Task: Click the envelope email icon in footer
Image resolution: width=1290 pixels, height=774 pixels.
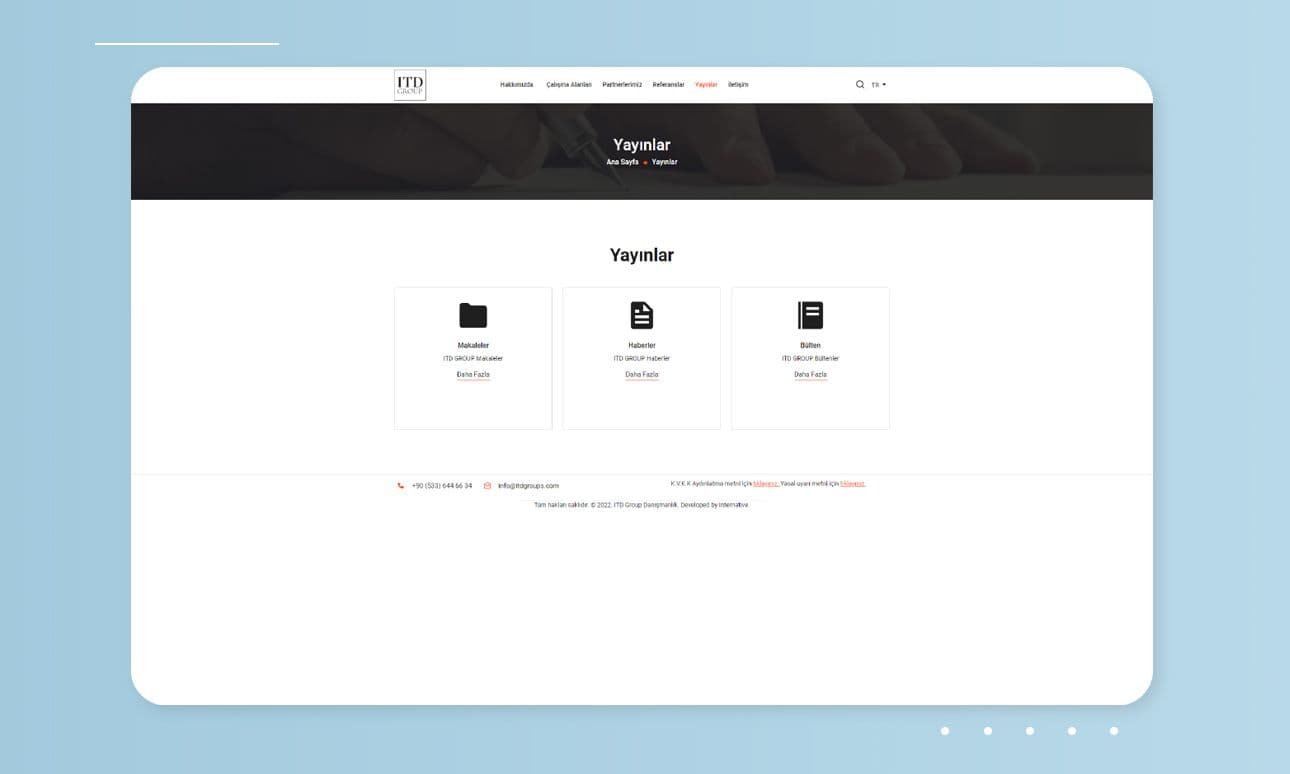Action: click(488, 486)
